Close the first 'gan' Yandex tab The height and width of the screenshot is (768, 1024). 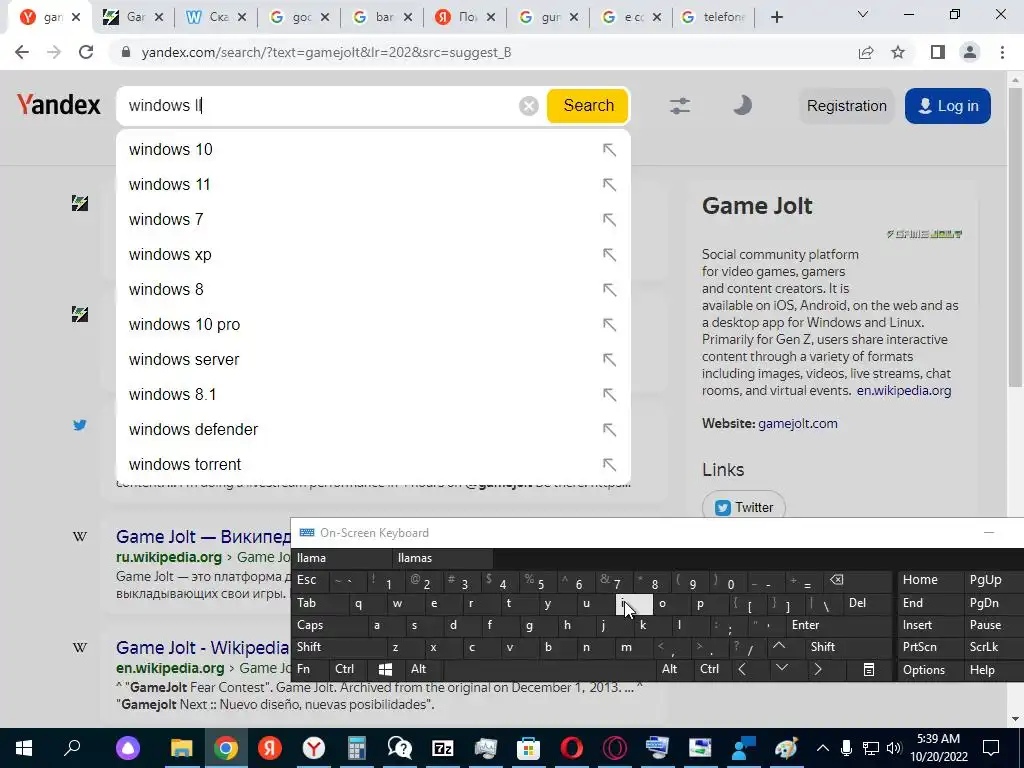pyautogui.click(x=76, y=18)
